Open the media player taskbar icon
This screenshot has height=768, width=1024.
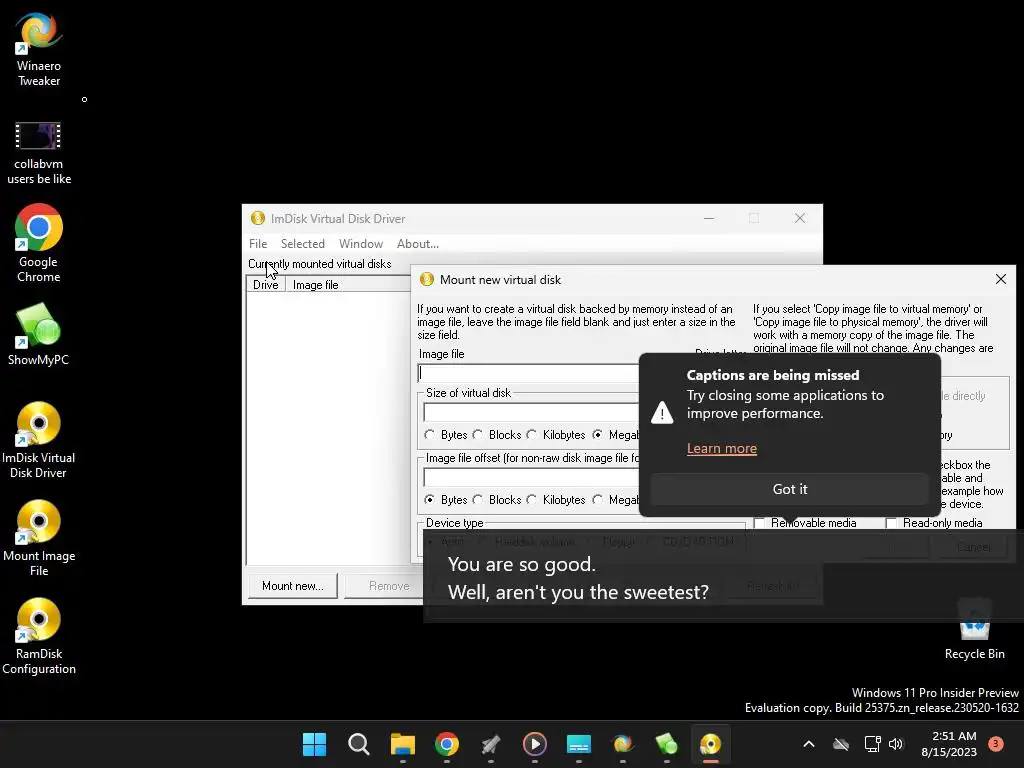[x=535, y=744]
